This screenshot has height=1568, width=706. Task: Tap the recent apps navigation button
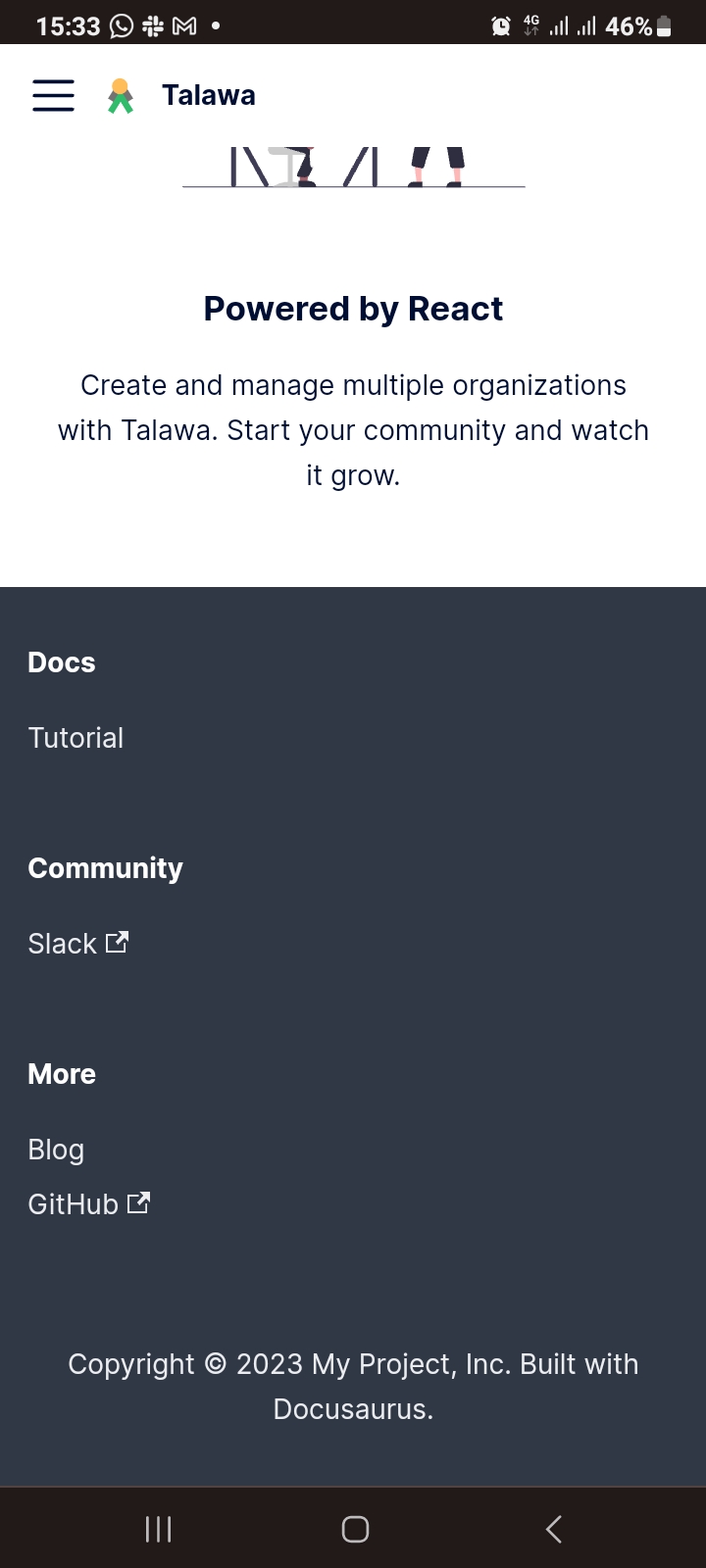(158, 1528)
